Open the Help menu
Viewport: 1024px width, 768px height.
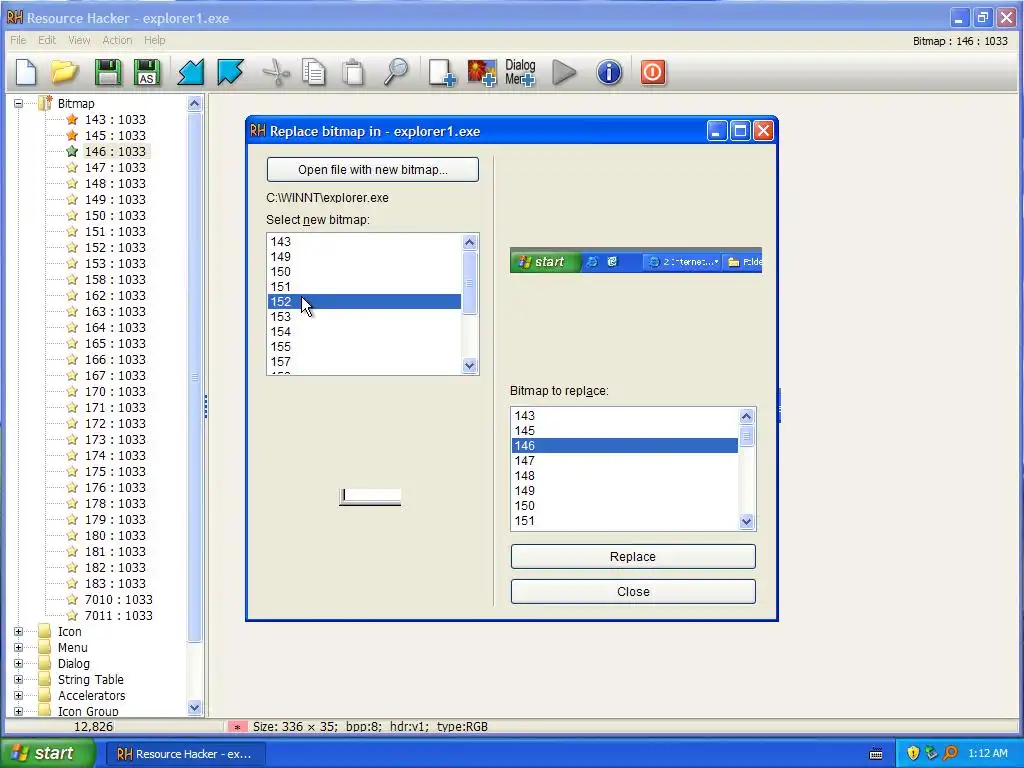pyautogui.click(x=155, y=40)
